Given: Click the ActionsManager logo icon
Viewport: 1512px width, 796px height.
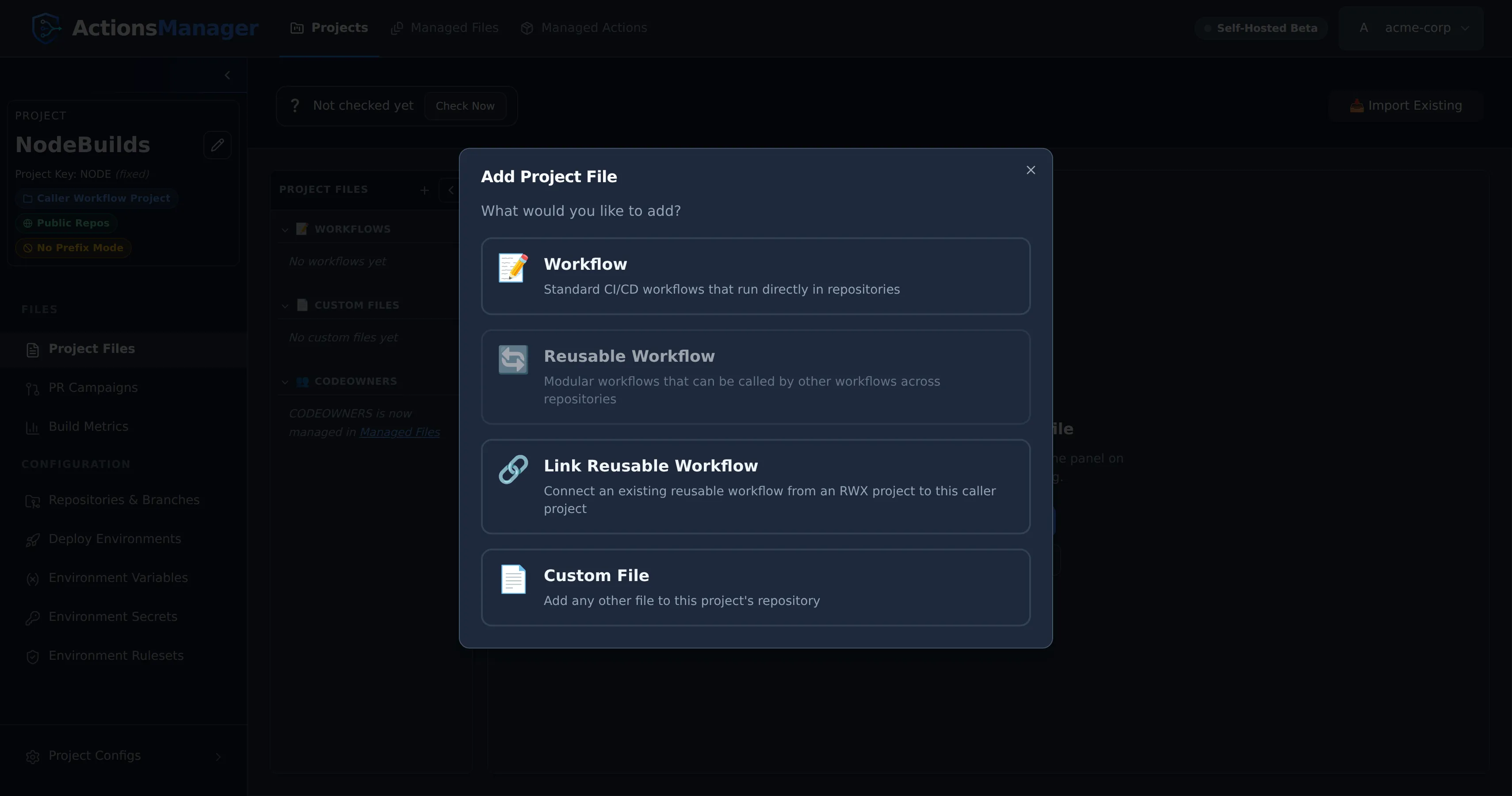Looking at the screenshot, I should point(46,28).
